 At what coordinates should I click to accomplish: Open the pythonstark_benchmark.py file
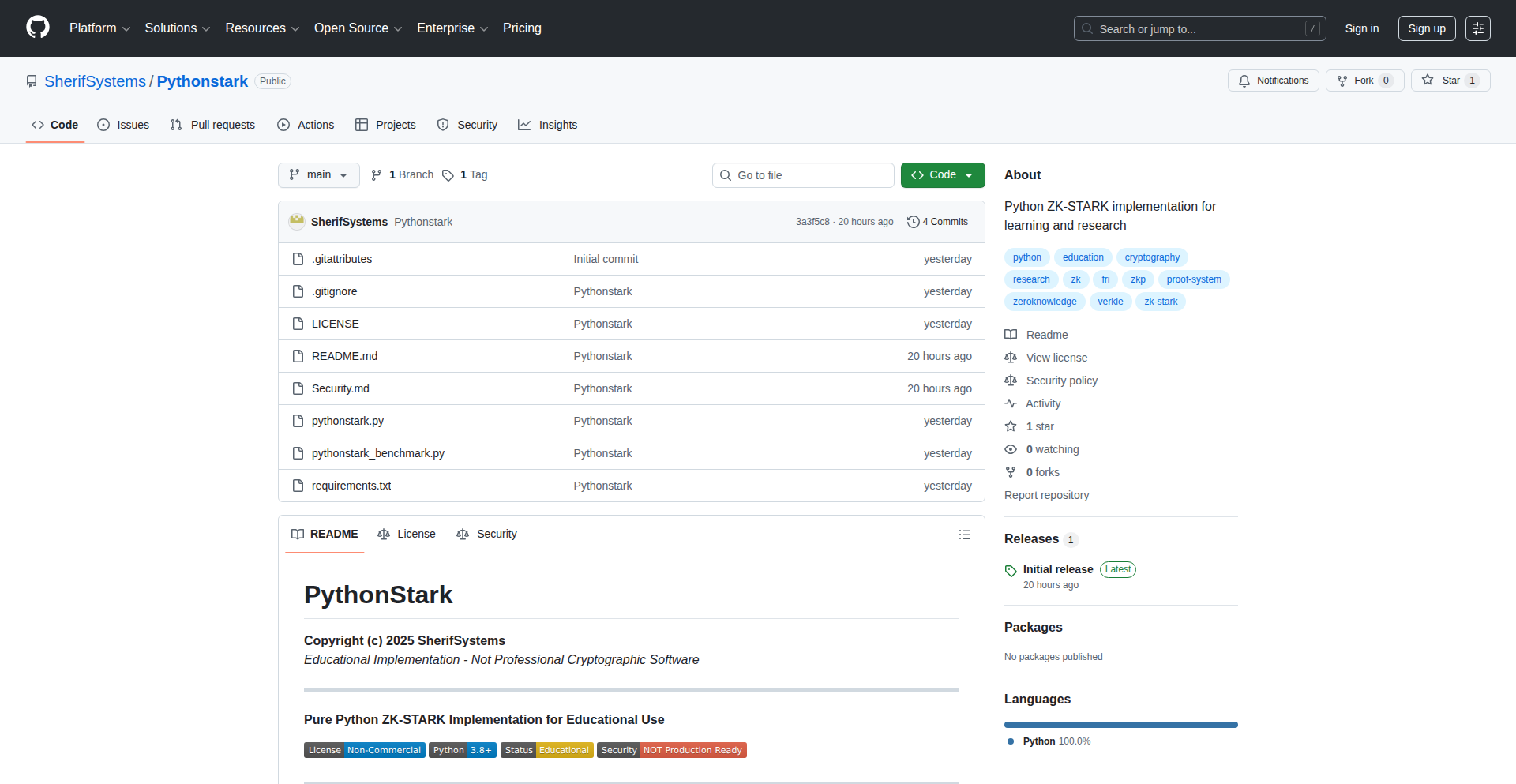(377, 453)
